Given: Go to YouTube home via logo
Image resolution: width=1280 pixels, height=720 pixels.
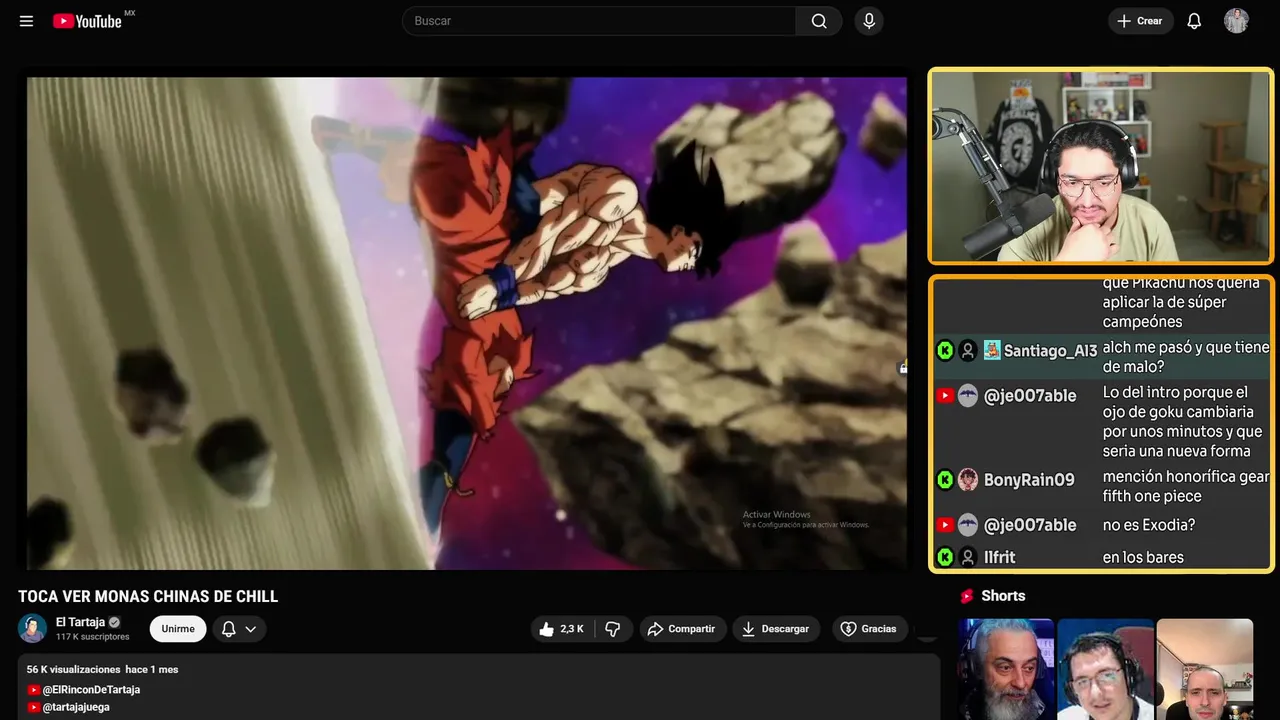Looking at the screenshot, I should pos(88,21).
